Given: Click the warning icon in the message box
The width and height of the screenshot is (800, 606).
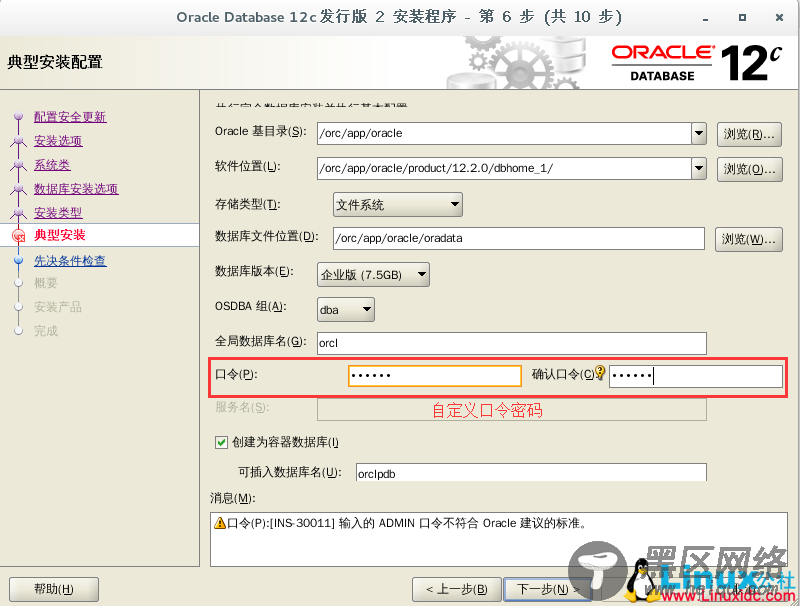Looking at the screenshot, I should [x=220, y=523].
